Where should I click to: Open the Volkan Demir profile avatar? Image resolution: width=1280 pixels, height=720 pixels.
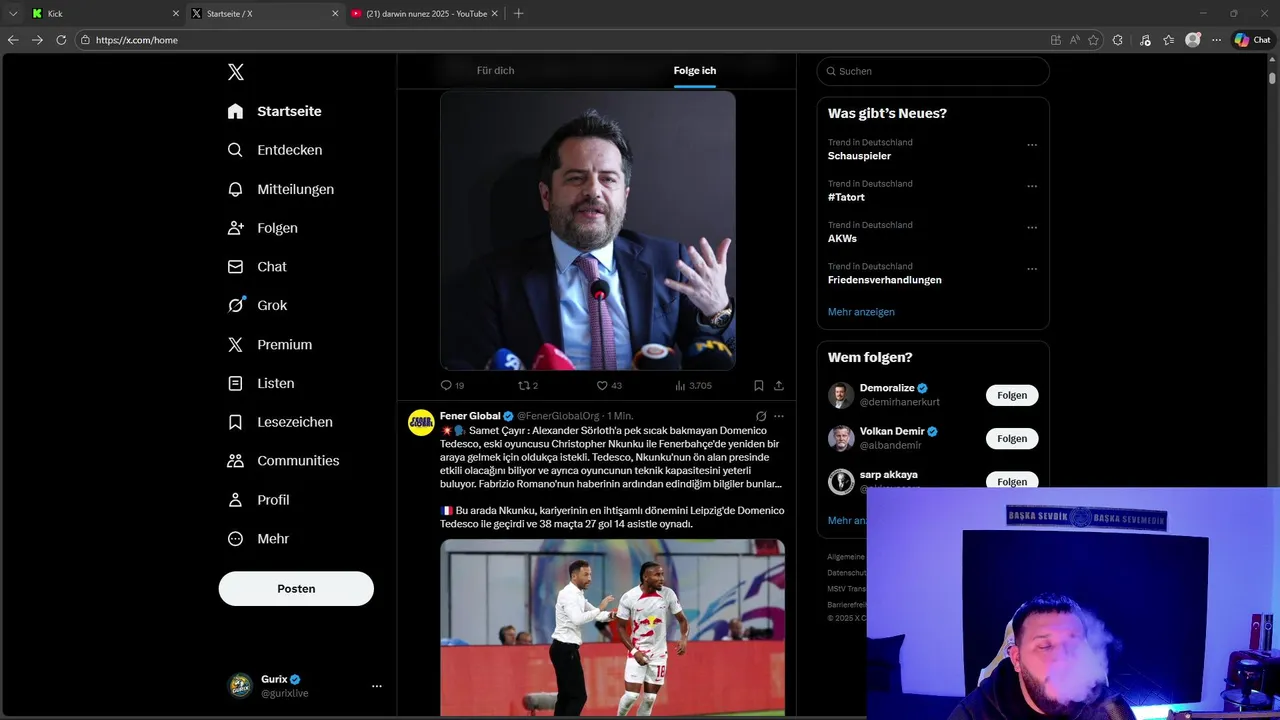click(841, 438)
